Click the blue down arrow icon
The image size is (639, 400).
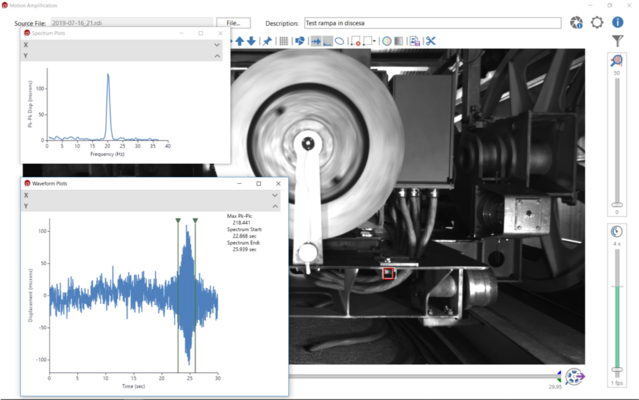coord(251,41)
